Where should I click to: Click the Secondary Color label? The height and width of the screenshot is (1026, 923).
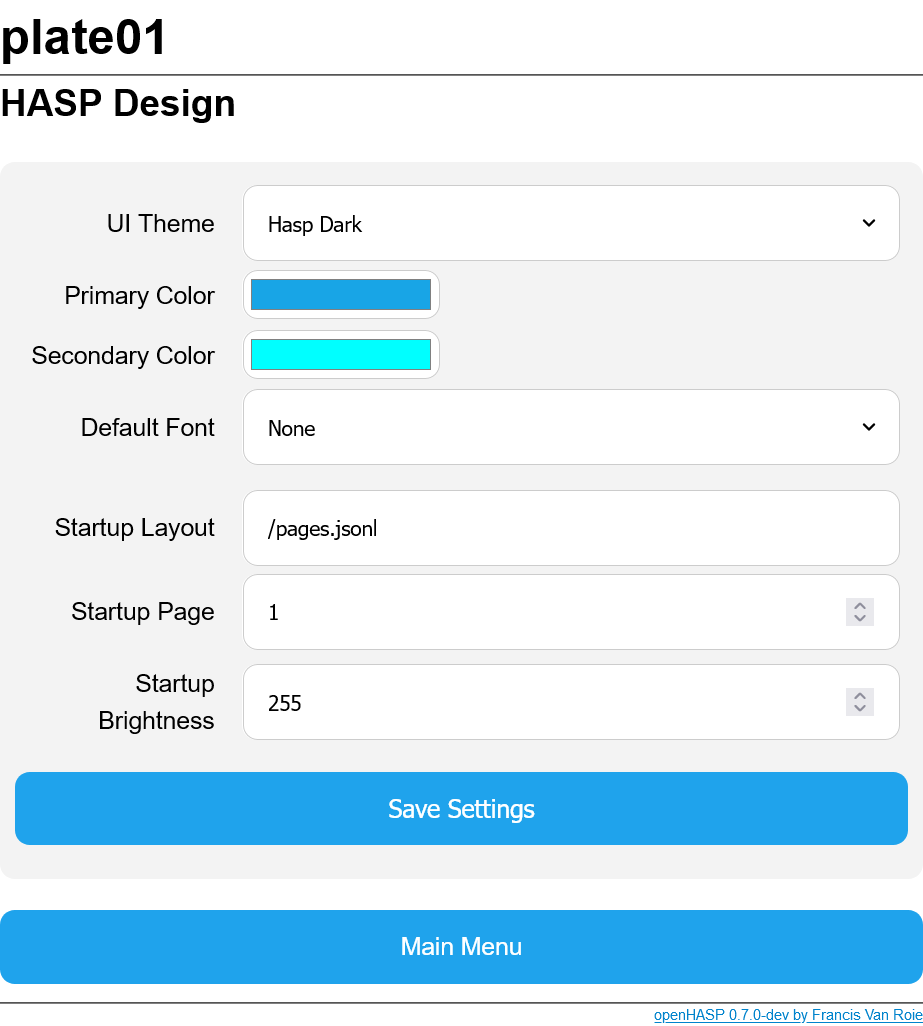click(123, 356)
